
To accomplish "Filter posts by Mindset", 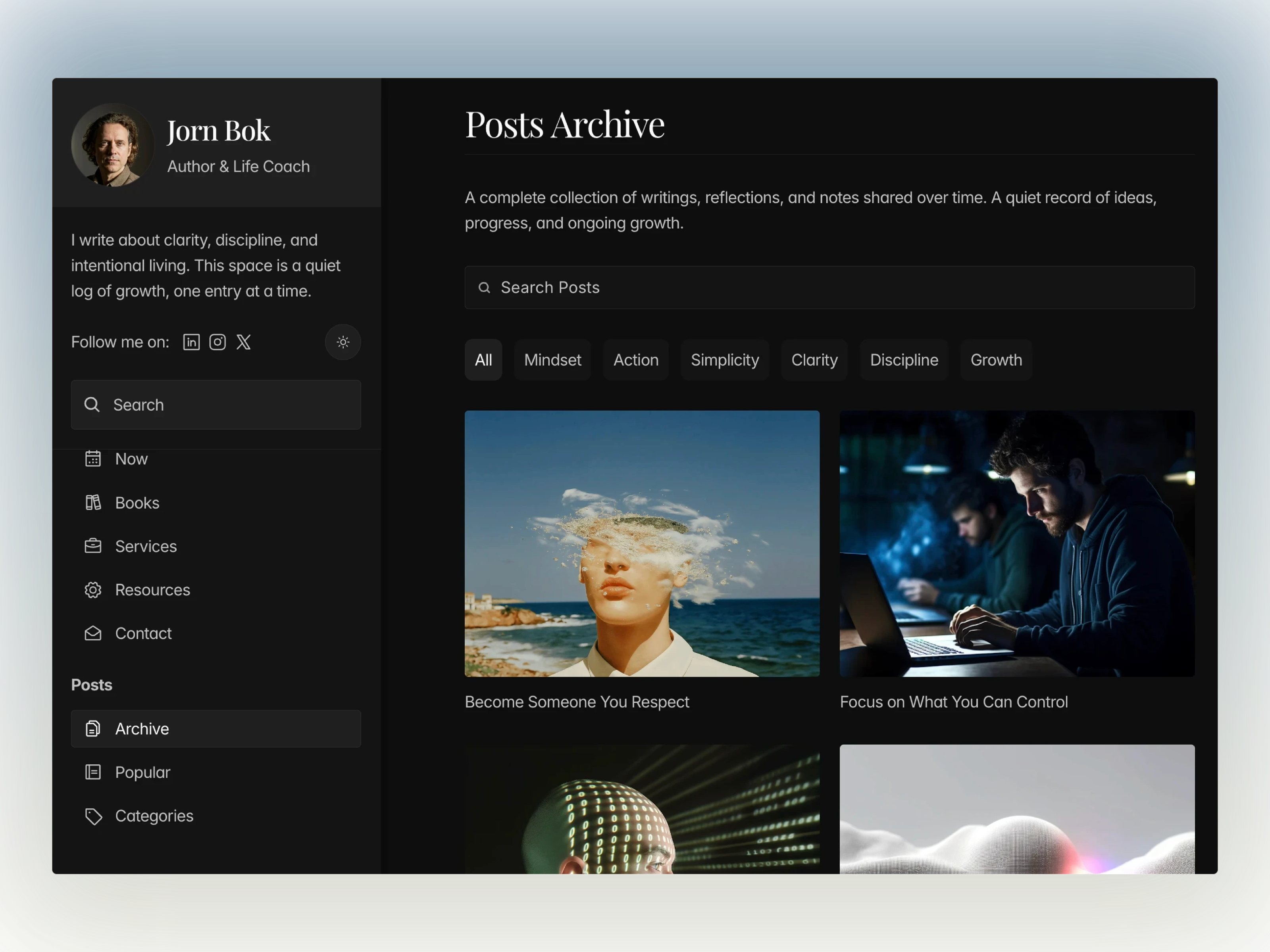I will (552, 360).
